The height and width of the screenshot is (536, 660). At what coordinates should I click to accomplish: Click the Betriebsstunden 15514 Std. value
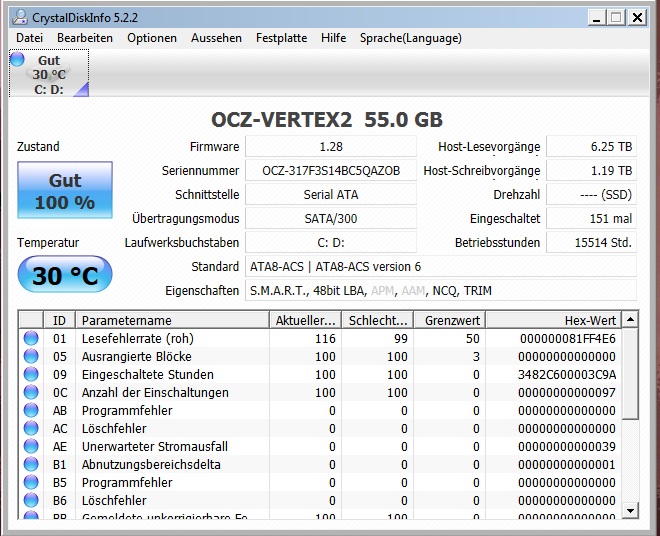point(591,243)
